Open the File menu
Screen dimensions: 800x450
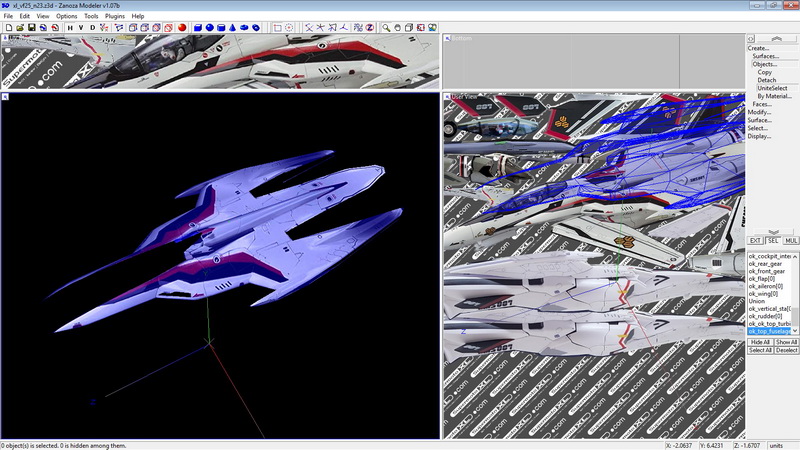click(8, 16)
